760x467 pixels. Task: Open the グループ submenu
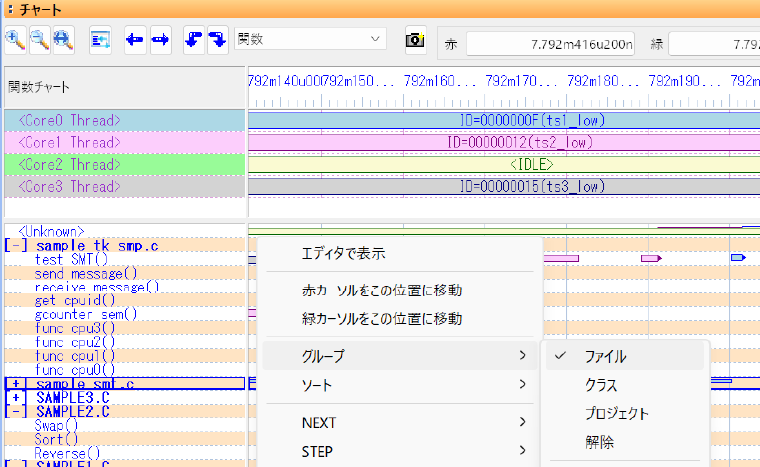(x=400, y=356)
